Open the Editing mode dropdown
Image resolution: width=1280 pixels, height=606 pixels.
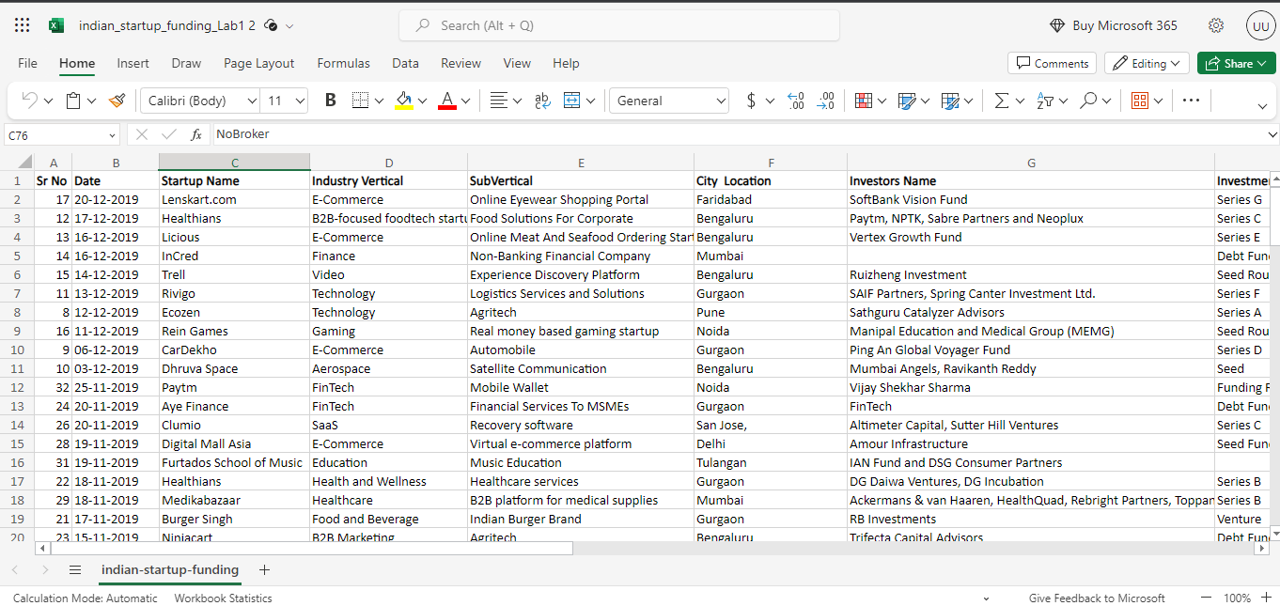pyautogui.click(x=1147, y=63)
